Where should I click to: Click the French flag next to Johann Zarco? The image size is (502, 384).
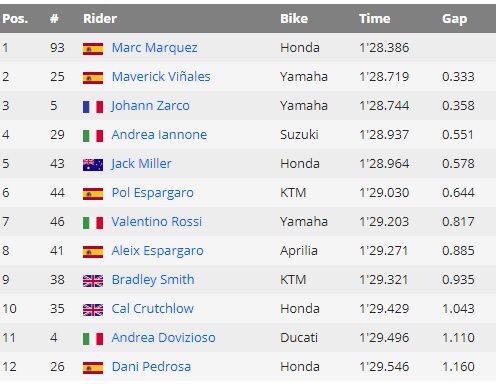pyautogui.click(x=93, y=107)
